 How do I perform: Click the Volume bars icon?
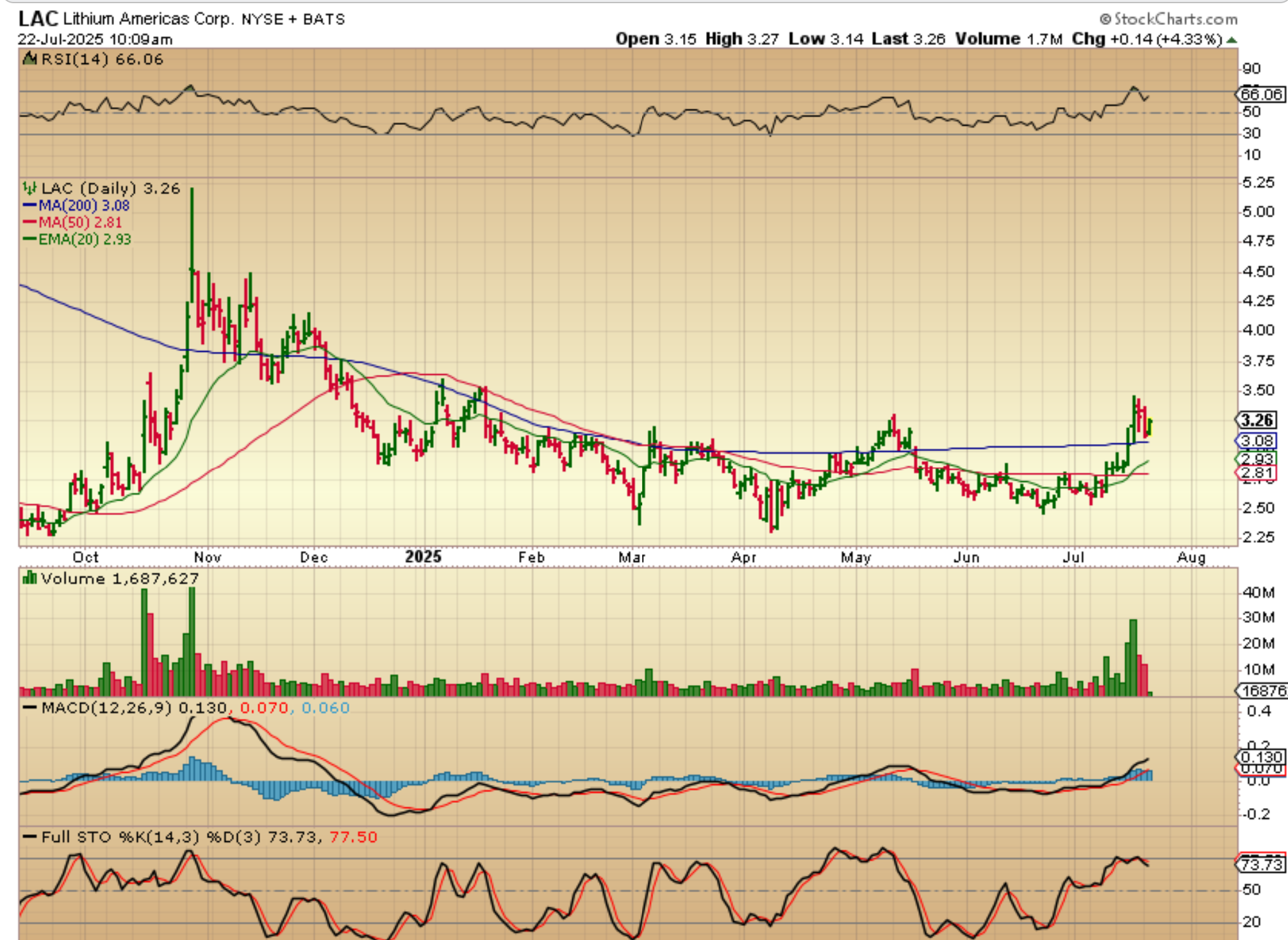pyautogui.click(x=29, y=579)
